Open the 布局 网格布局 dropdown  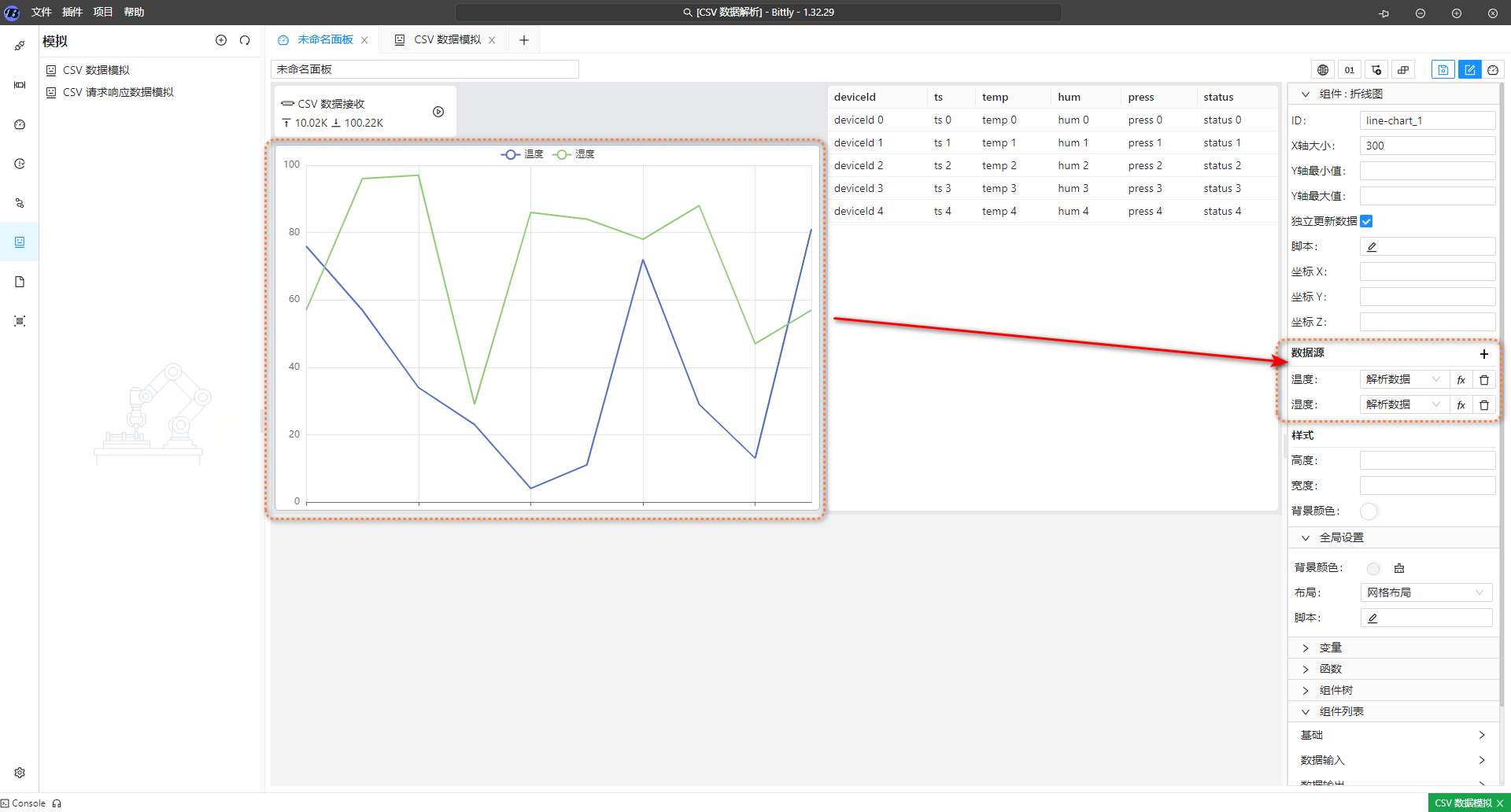click(x=1425, y=592)
